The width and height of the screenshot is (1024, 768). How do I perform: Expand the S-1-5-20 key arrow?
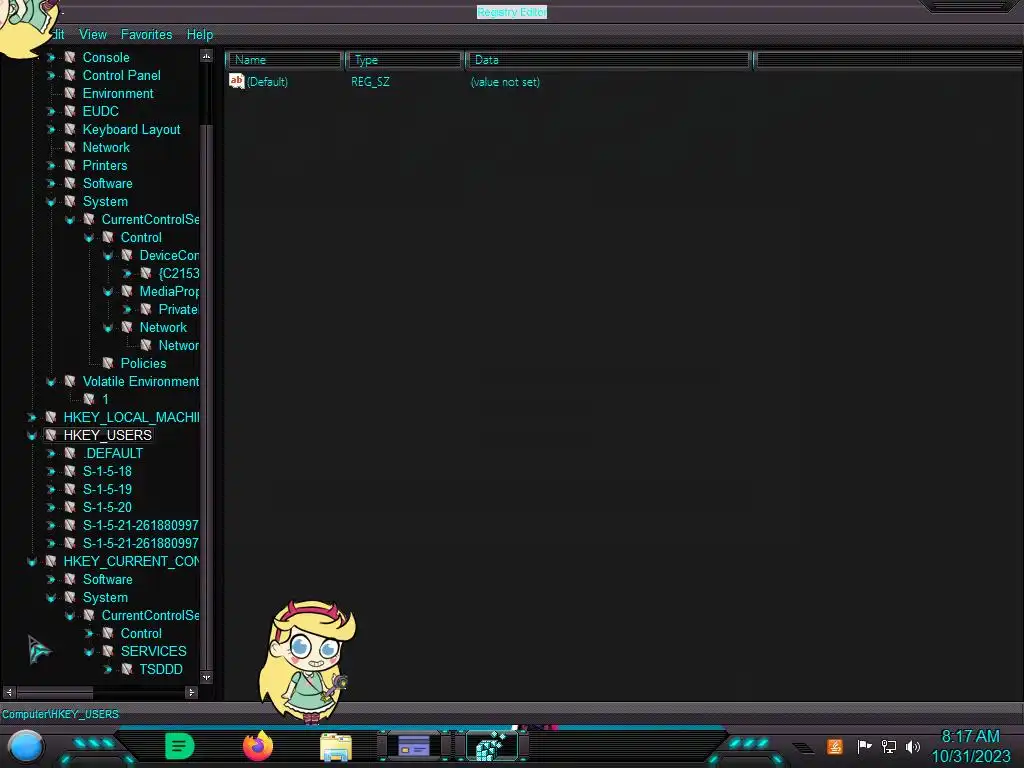(51, 507)
